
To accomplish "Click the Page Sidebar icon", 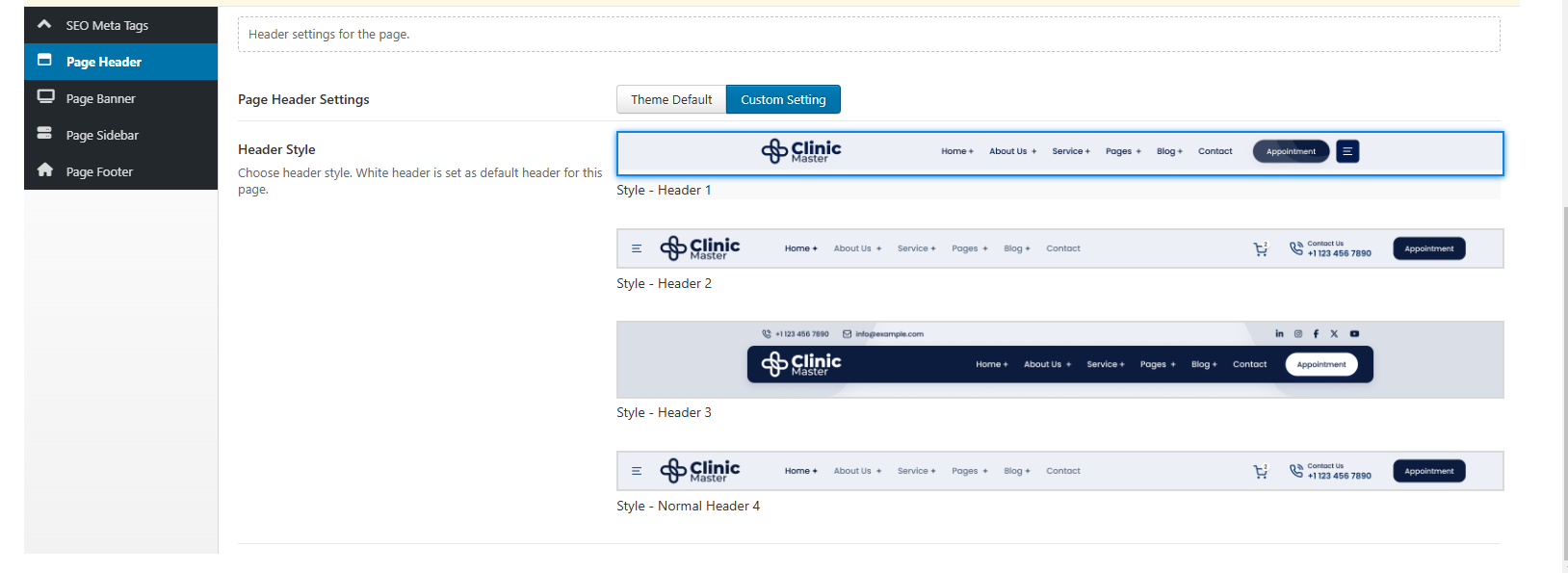I will 44,134.
